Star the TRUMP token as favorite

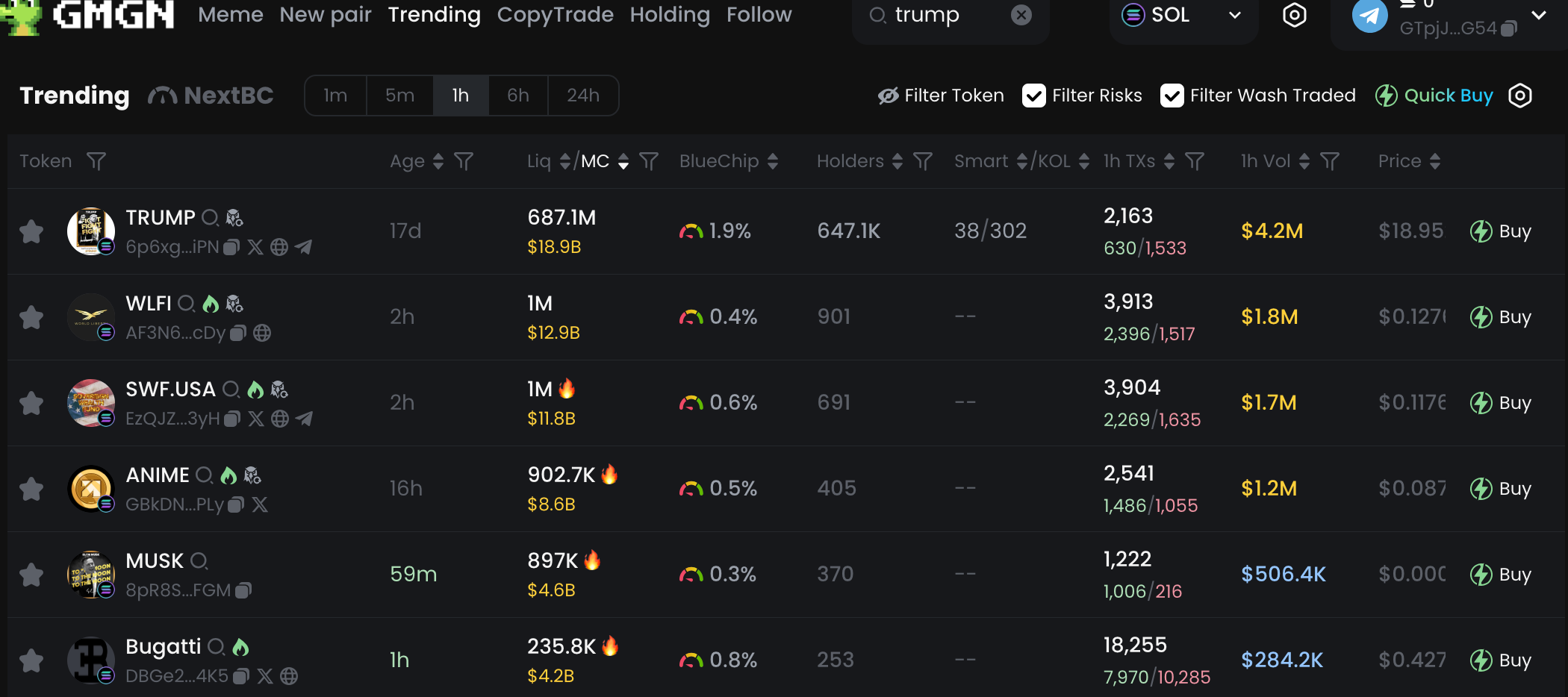pyautogui.click(x=31, y=231)
